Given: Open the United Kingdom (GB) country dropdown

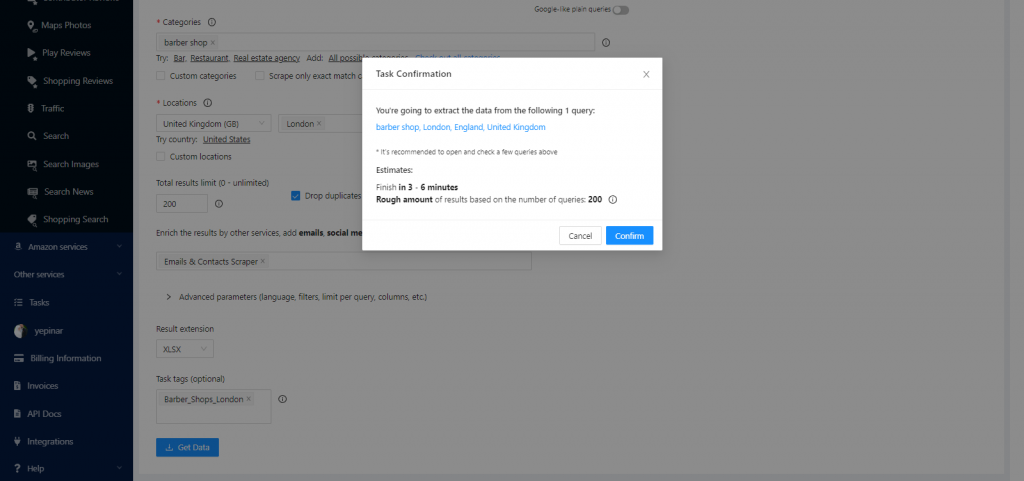Looking at the screenshot, I should tap(213, 123).
